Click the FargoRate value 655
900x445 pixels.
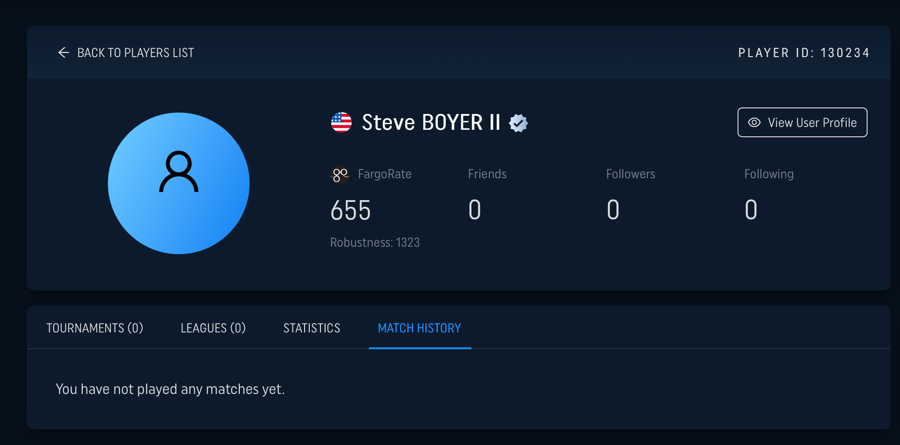click(x=351, y=210)
